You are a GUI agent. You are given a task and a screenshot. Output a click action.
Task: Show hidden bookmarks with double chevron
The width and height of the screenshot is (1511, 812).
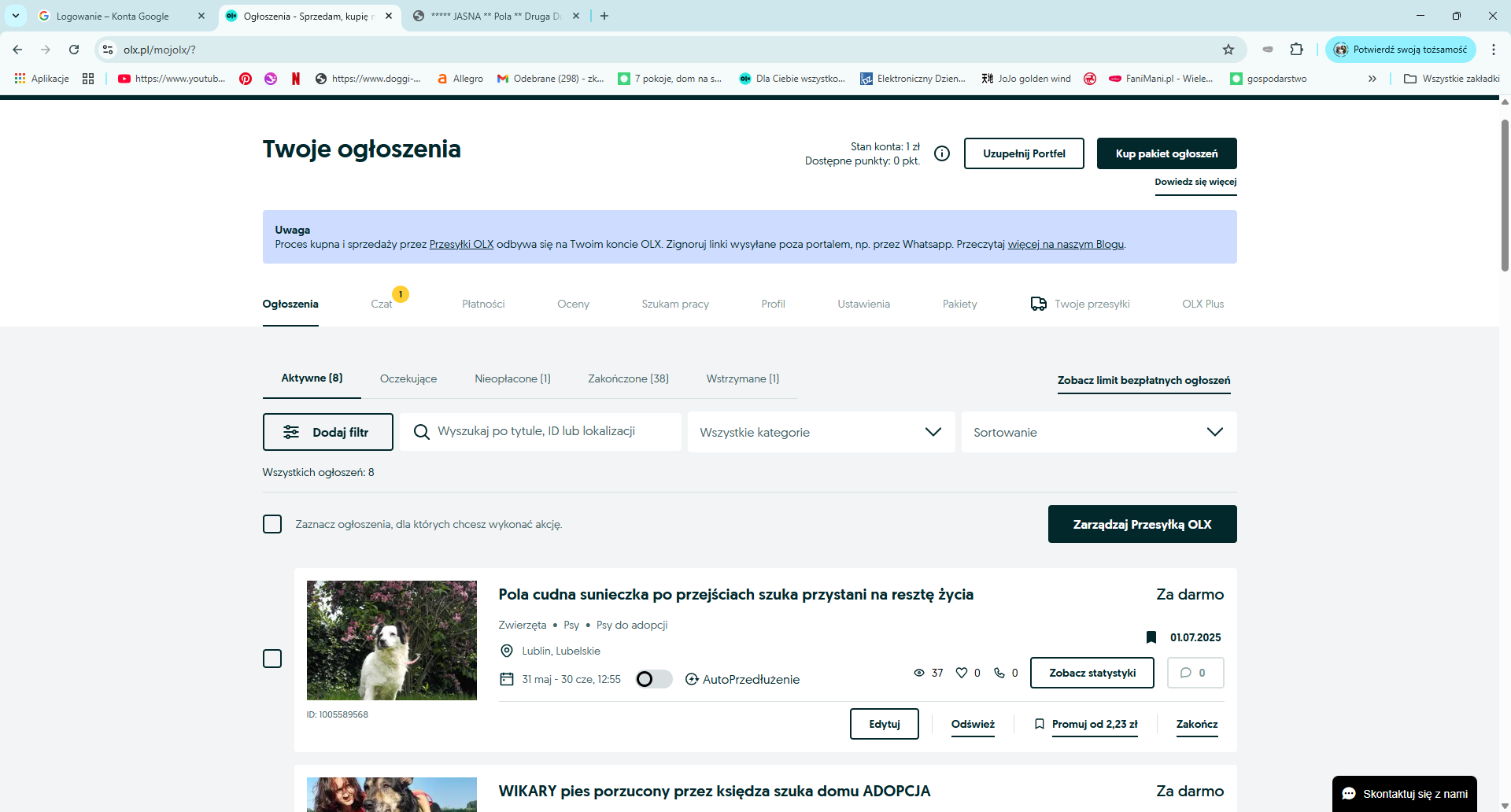pyautogui.click(x=1372, y=79)
